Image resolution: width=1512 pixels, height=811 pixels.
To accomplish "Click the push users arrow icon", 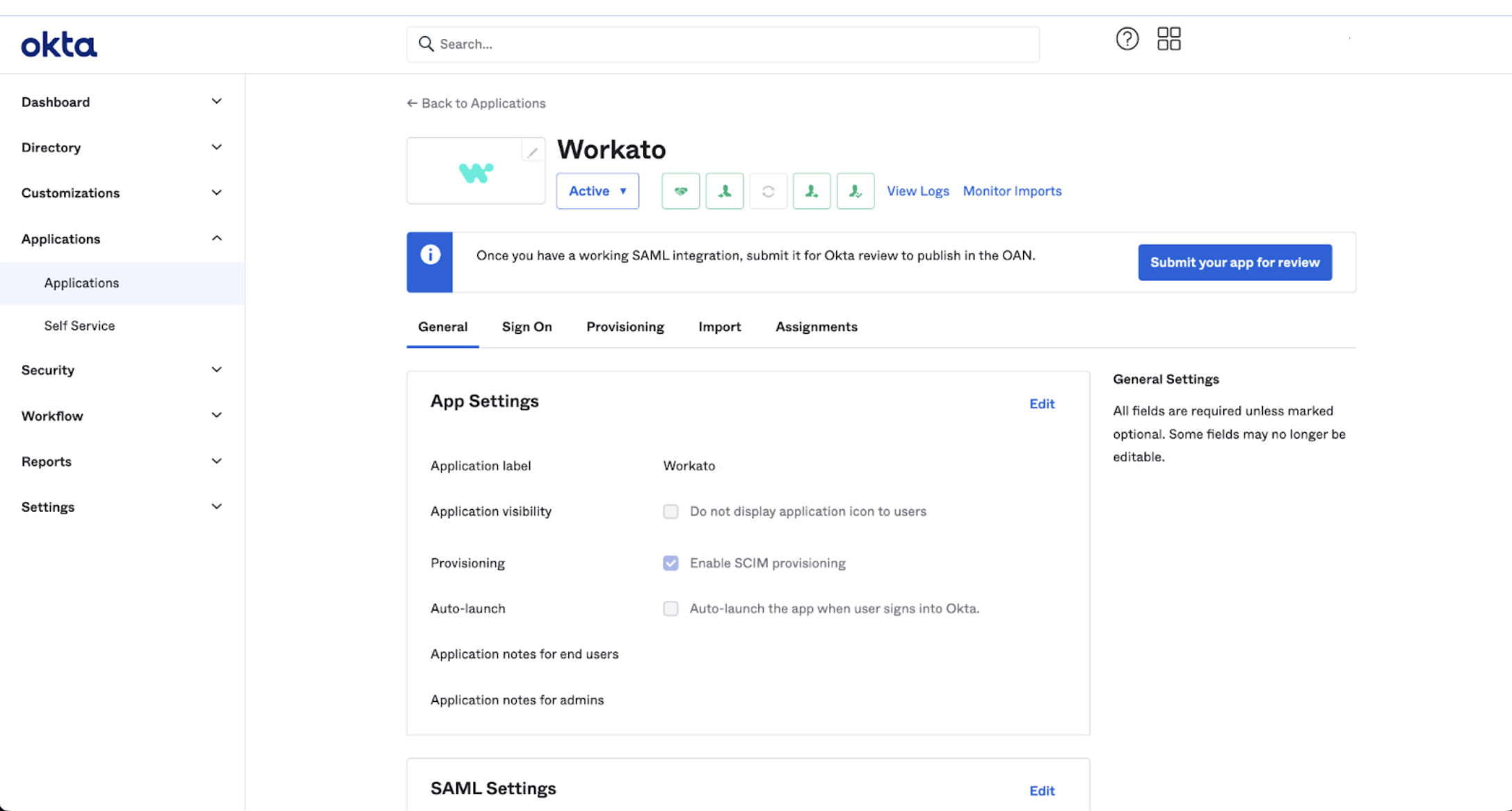I will click(811, 191).
